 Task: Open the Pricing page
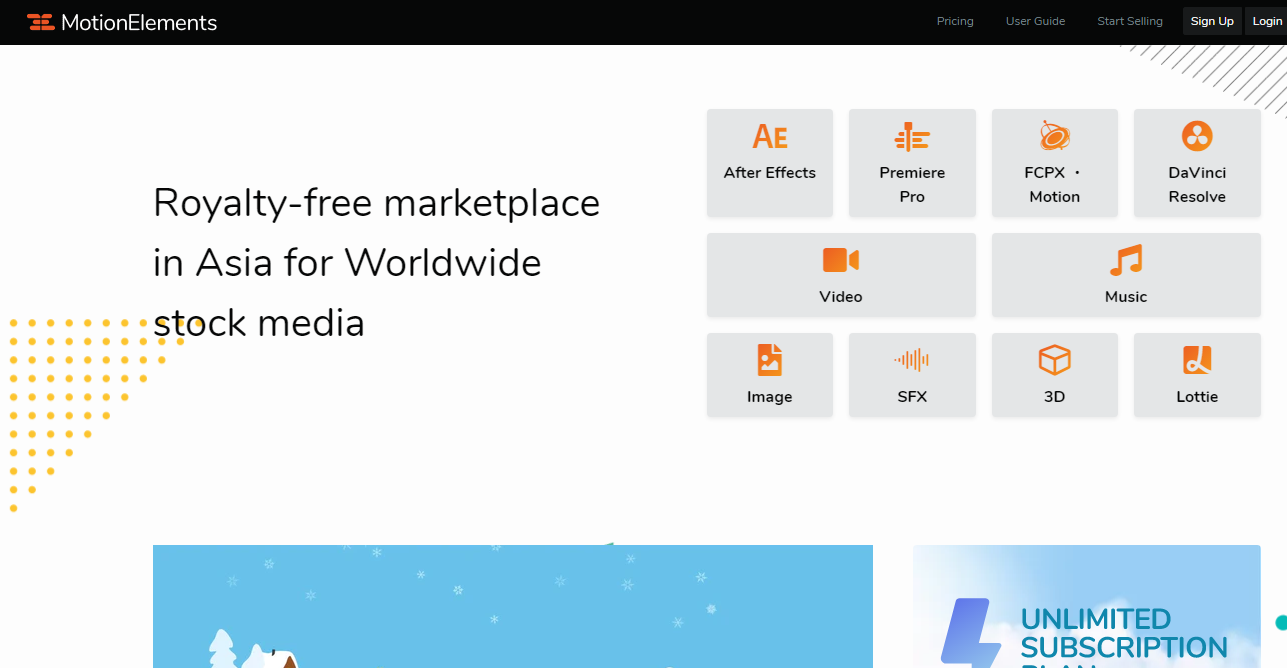click(x=955, y=21)
